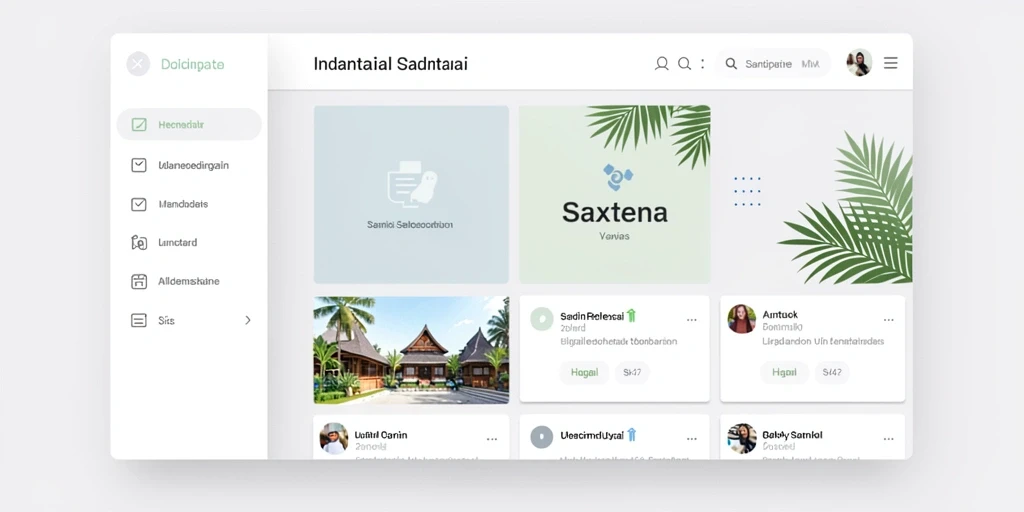The image size is (1024, 512).
Task: Click the Galaly Samiol avatar
Action: coord(742,438)
